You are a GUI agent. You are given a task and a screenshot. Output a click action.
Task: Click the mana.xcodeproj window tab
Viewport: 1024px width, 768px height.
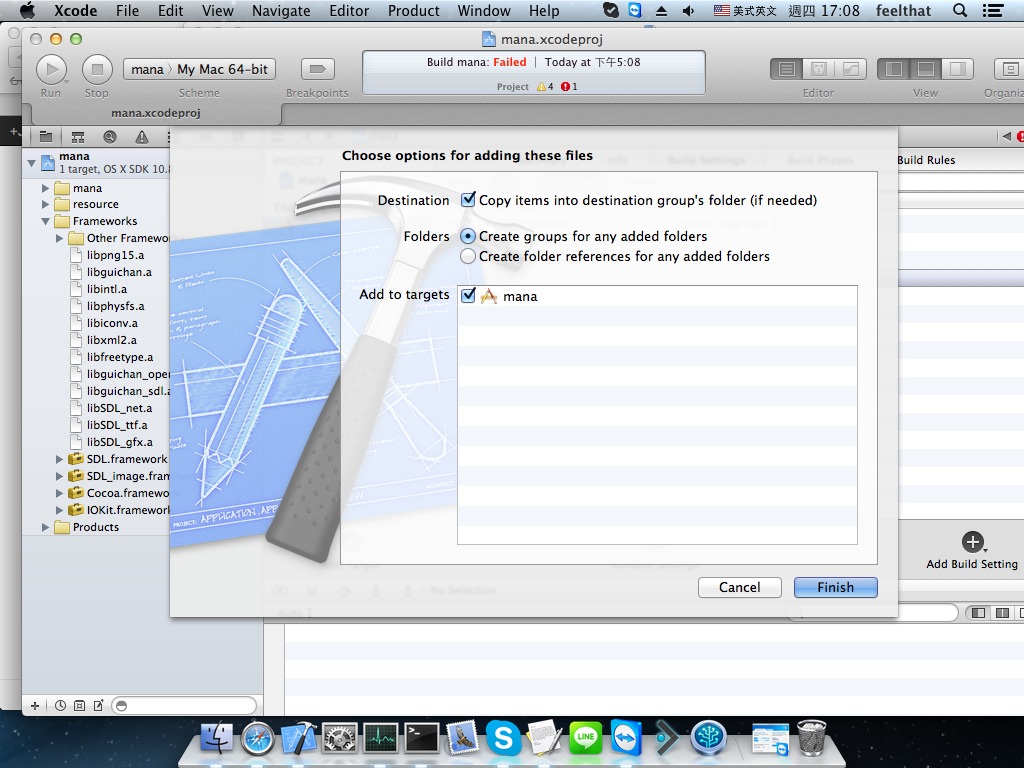155,113
